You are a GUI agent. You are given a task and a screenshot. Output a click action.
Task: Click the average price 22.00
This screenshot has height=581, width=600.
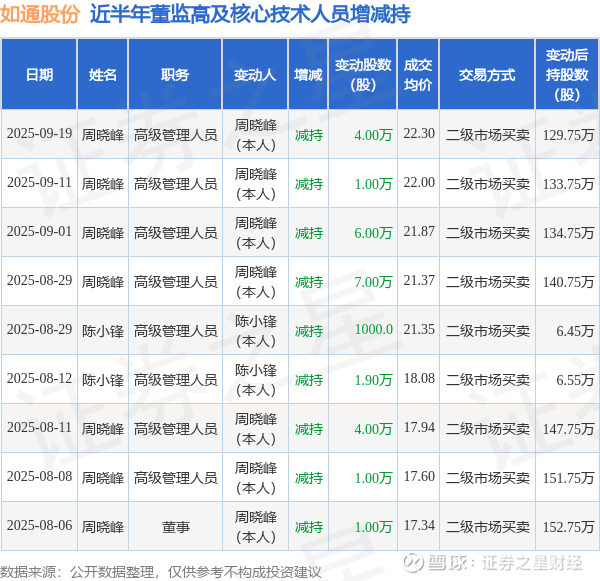point(419,183)
